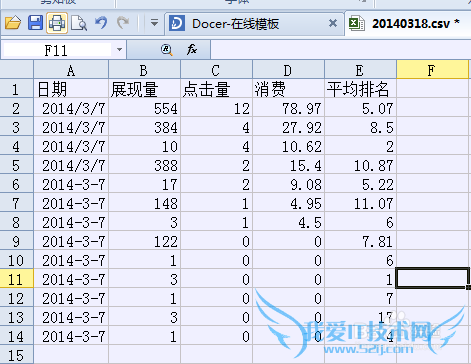Select cell with value 384

[x=144, y=127]
